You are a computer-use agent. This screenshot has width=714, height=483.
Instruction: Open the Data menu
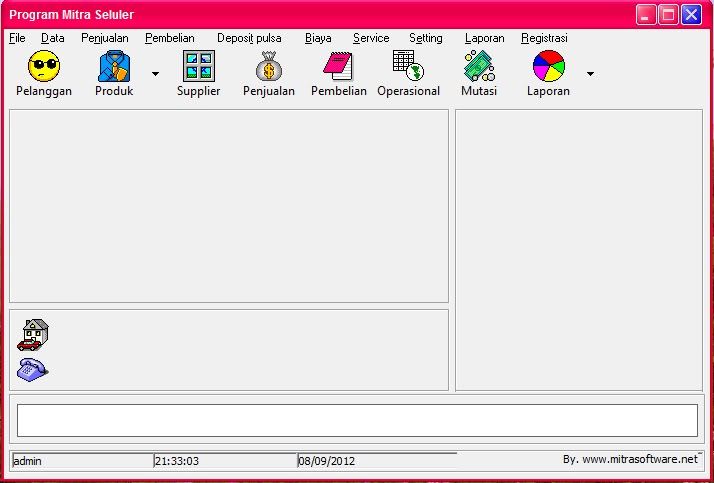click(x=52, y=38)
